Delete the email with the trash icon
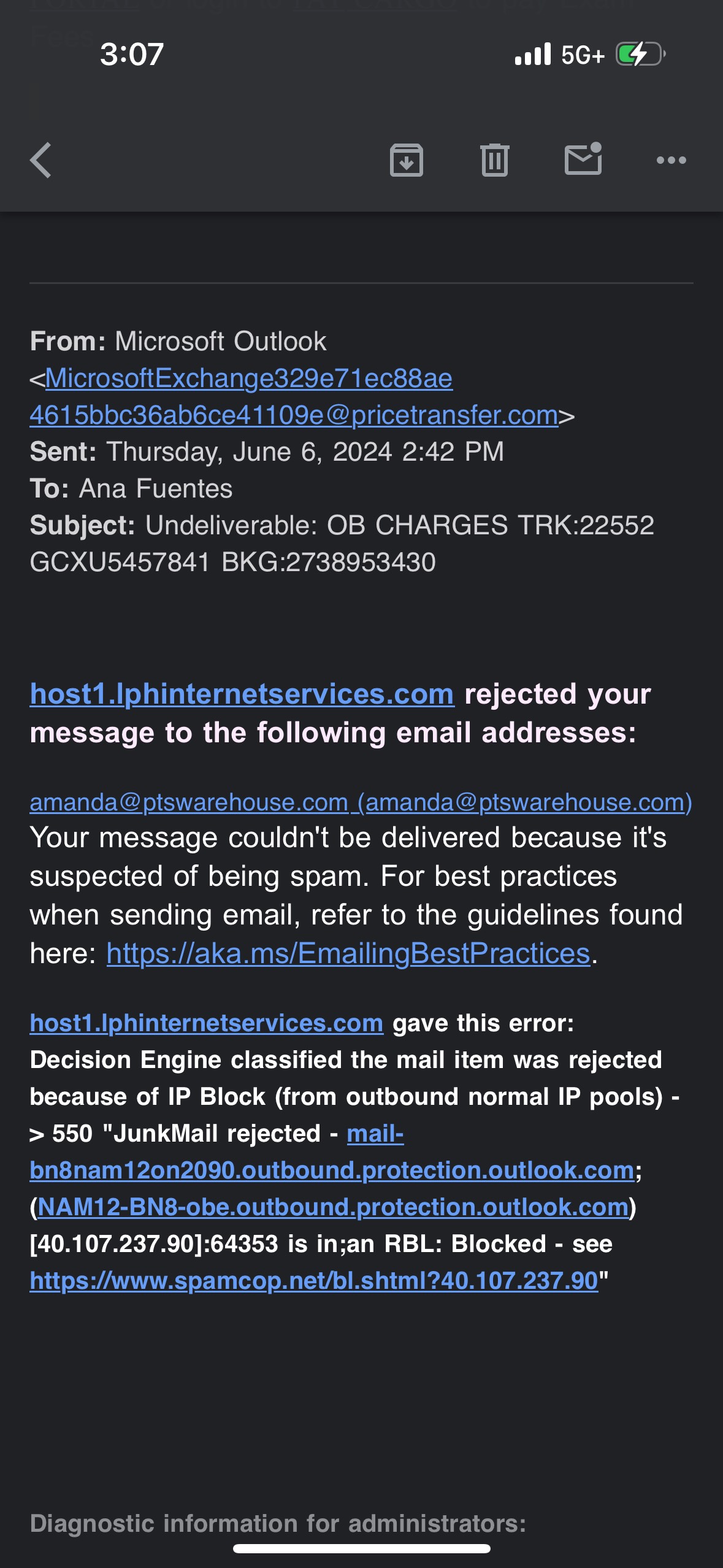Image resolution: width=723 pixels, height=1568 pixels. coord(495,160)
